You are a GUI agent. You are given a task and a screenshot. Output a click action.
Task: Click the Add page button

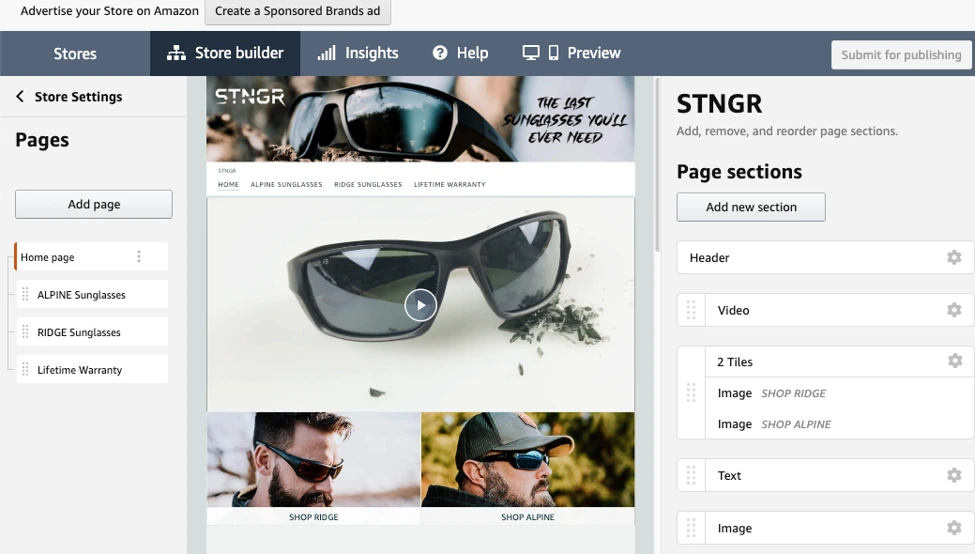point(94,204)
